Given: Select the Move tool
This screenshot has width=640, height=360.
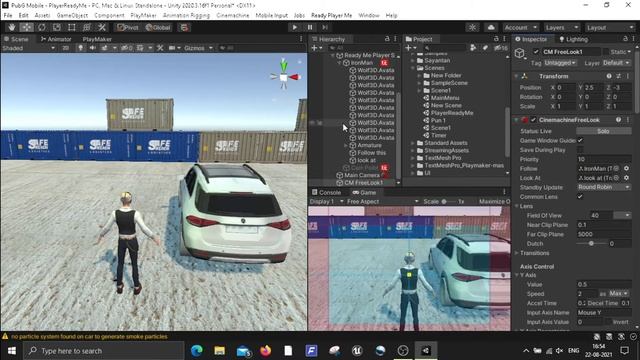Looking at the screenshot, I should pyautogui.click(x=27, y=27).
